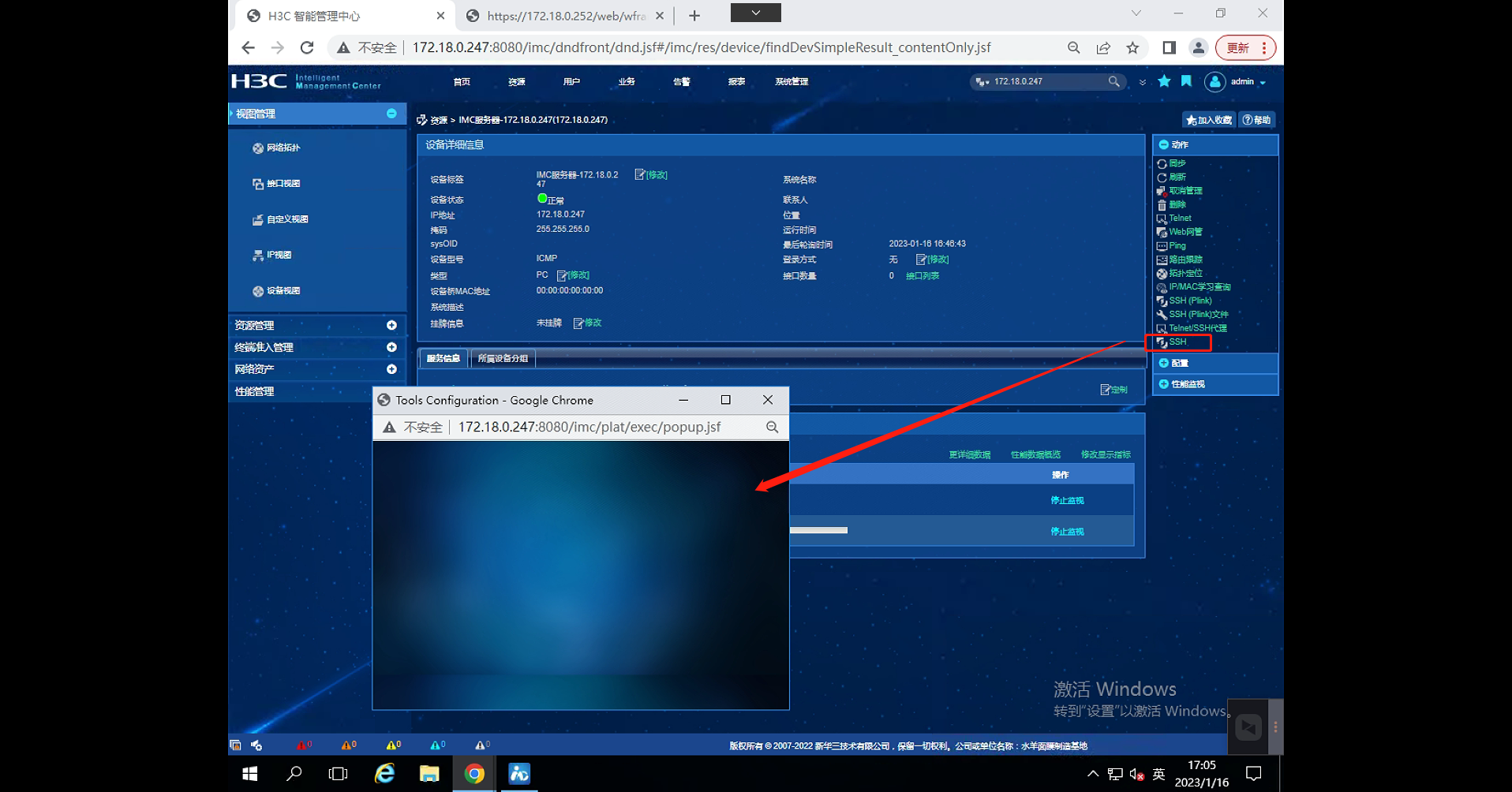Open the 网络拓扑 view
This screenshot has width=1512, height=792.
coord(276,148)
